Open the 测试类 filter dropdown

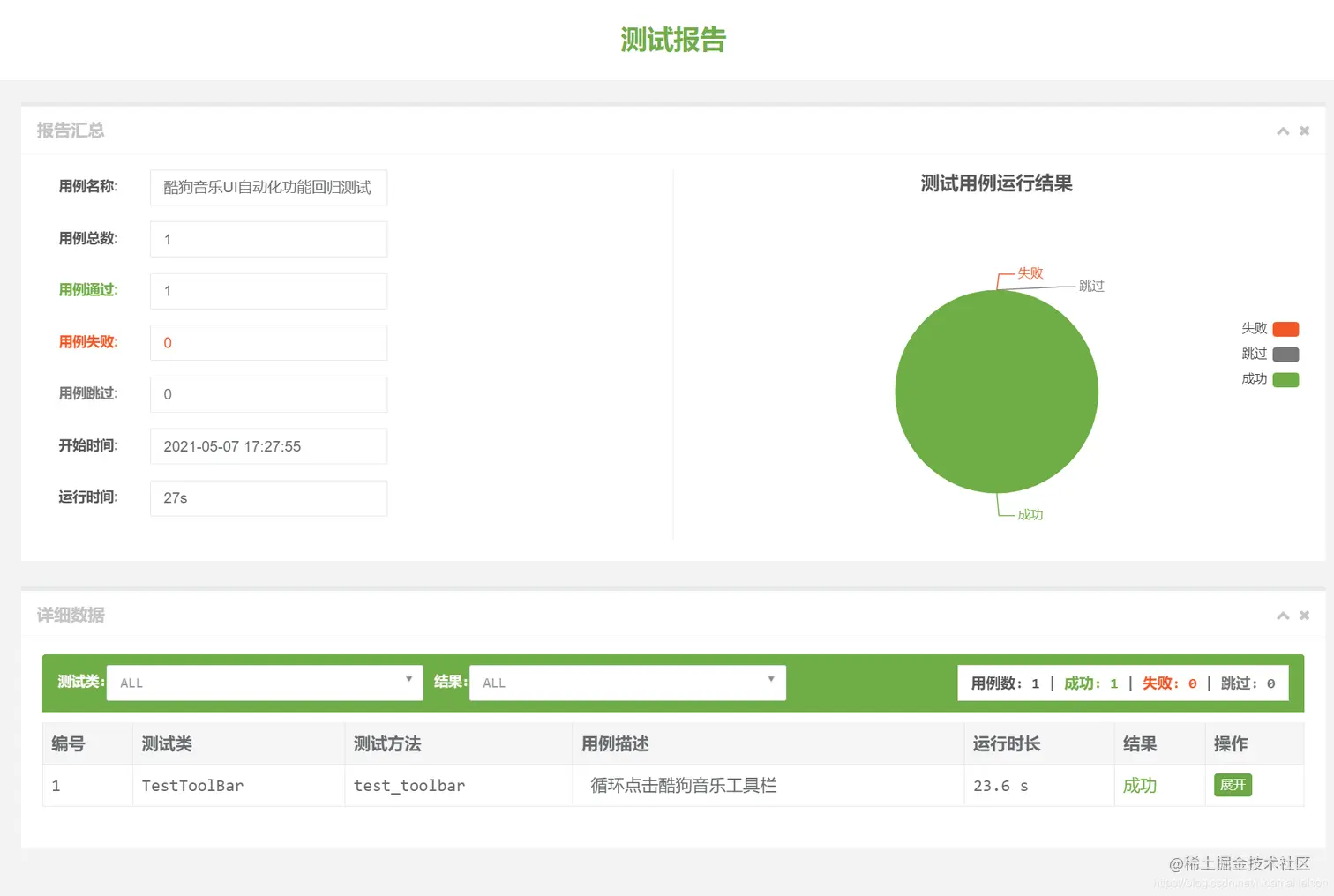(265, 683)
